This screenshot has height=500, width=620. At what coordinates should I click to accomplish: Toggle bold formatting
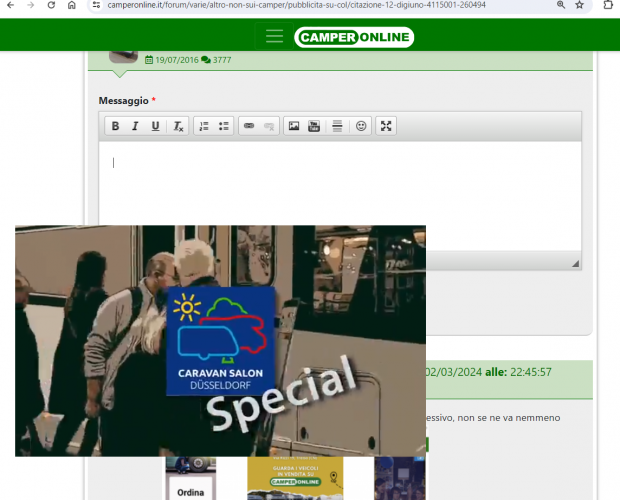click(x=115, y=126)
